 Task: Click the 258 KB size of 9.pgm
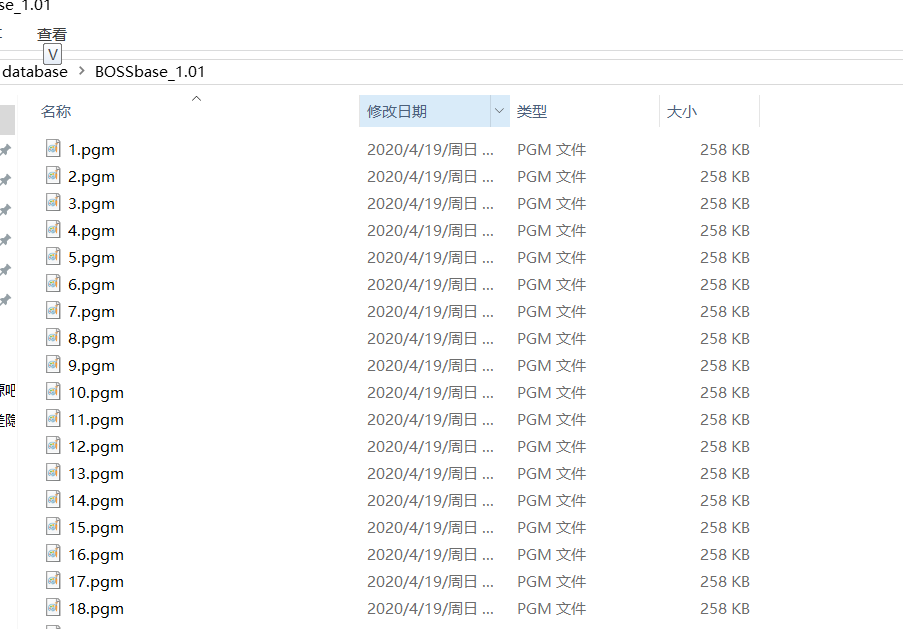point(724,366)
